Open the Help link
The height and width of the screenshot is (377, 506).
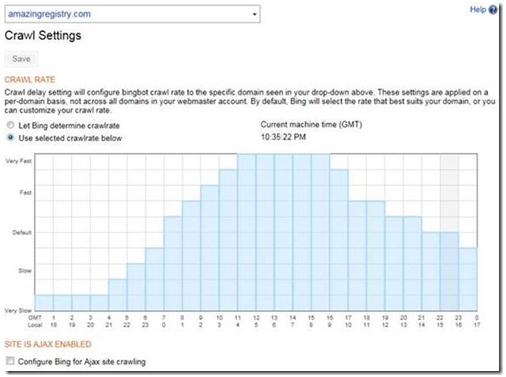(x=478, y=9)
